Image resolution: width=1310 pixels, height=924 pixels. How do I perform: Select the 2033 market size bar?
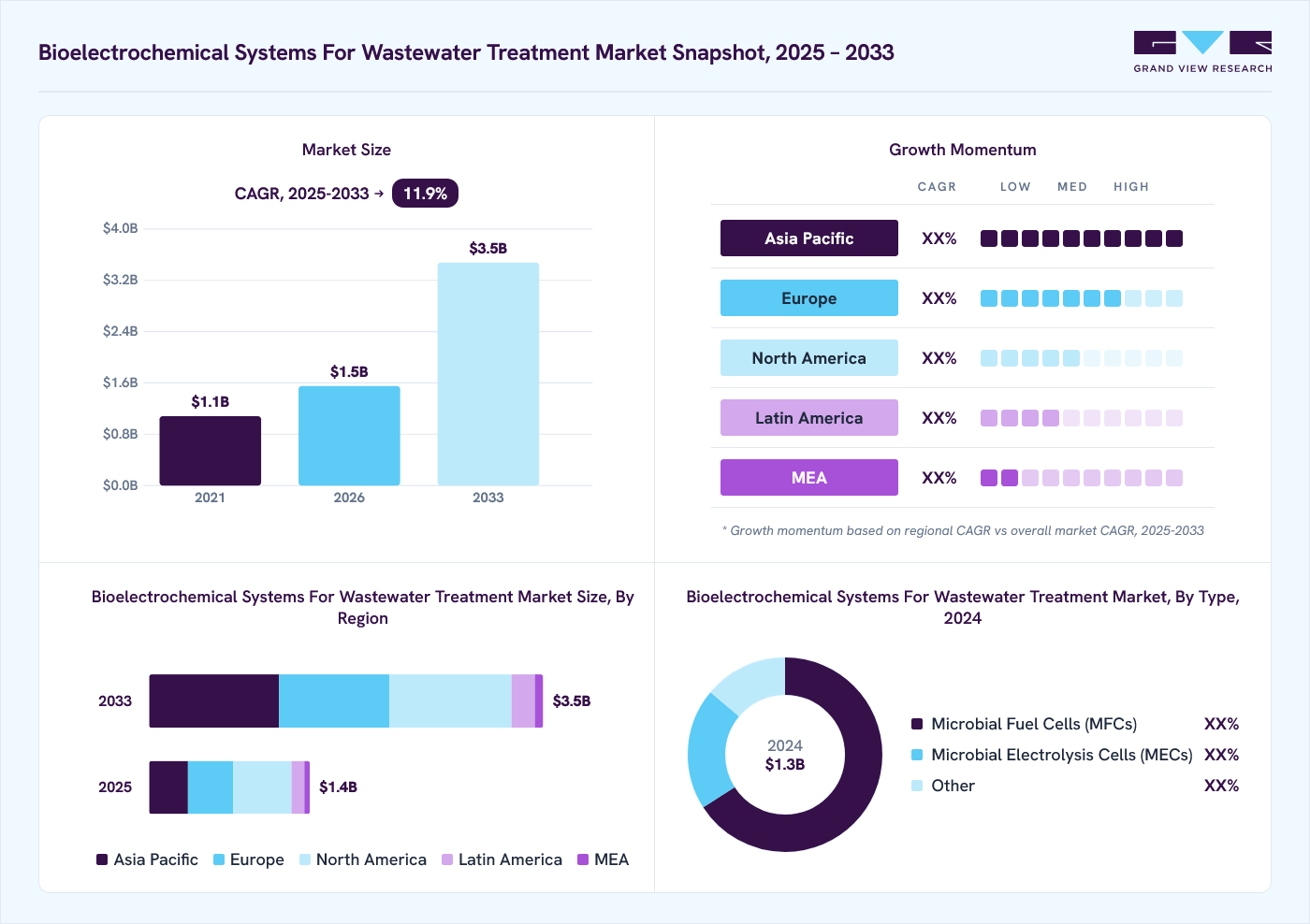pyautogui.click(x=488, y=374)
